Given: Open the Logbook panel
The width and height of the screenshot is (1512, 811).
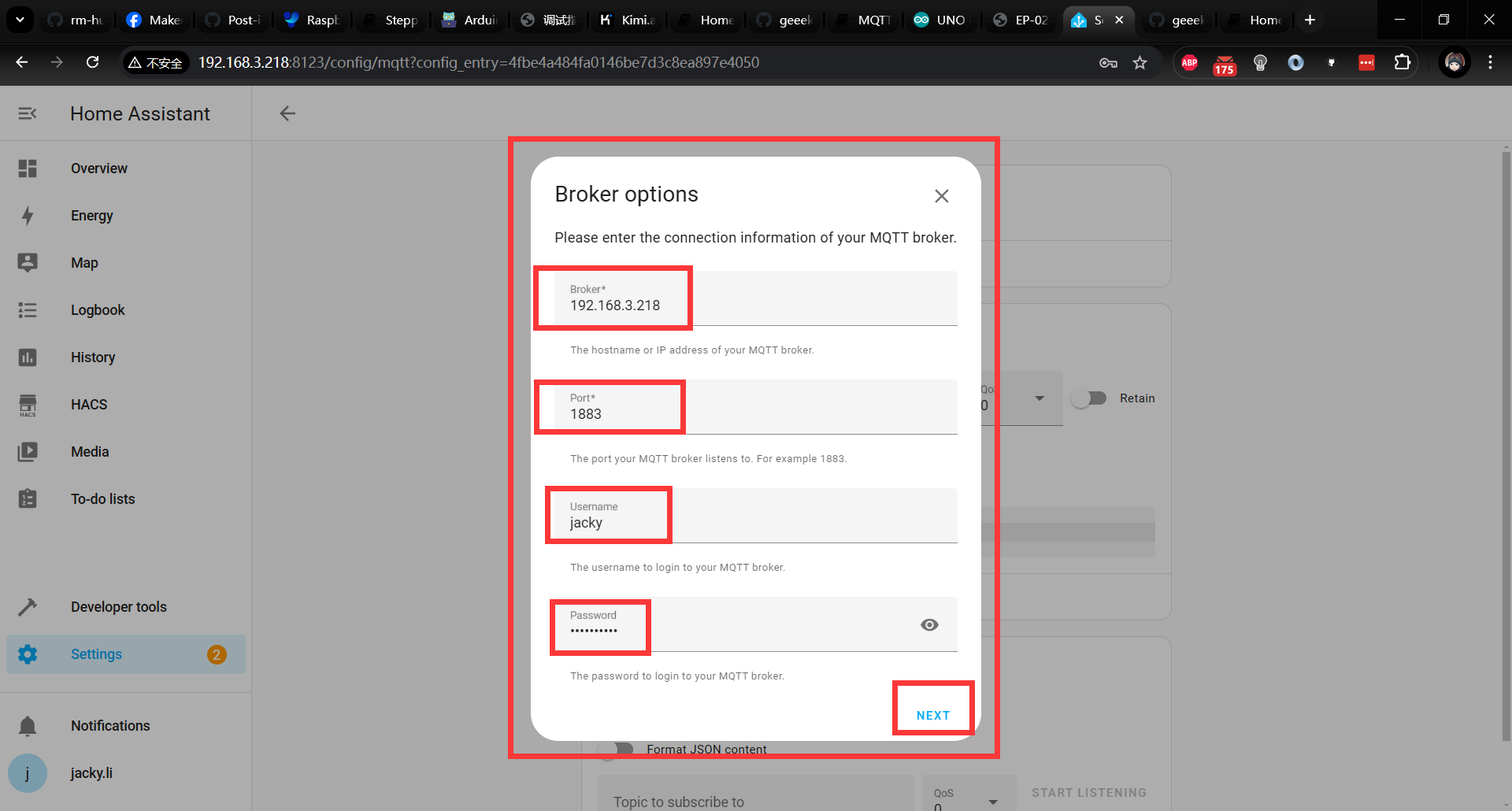Looking at the screenshot, I should 126,310.
